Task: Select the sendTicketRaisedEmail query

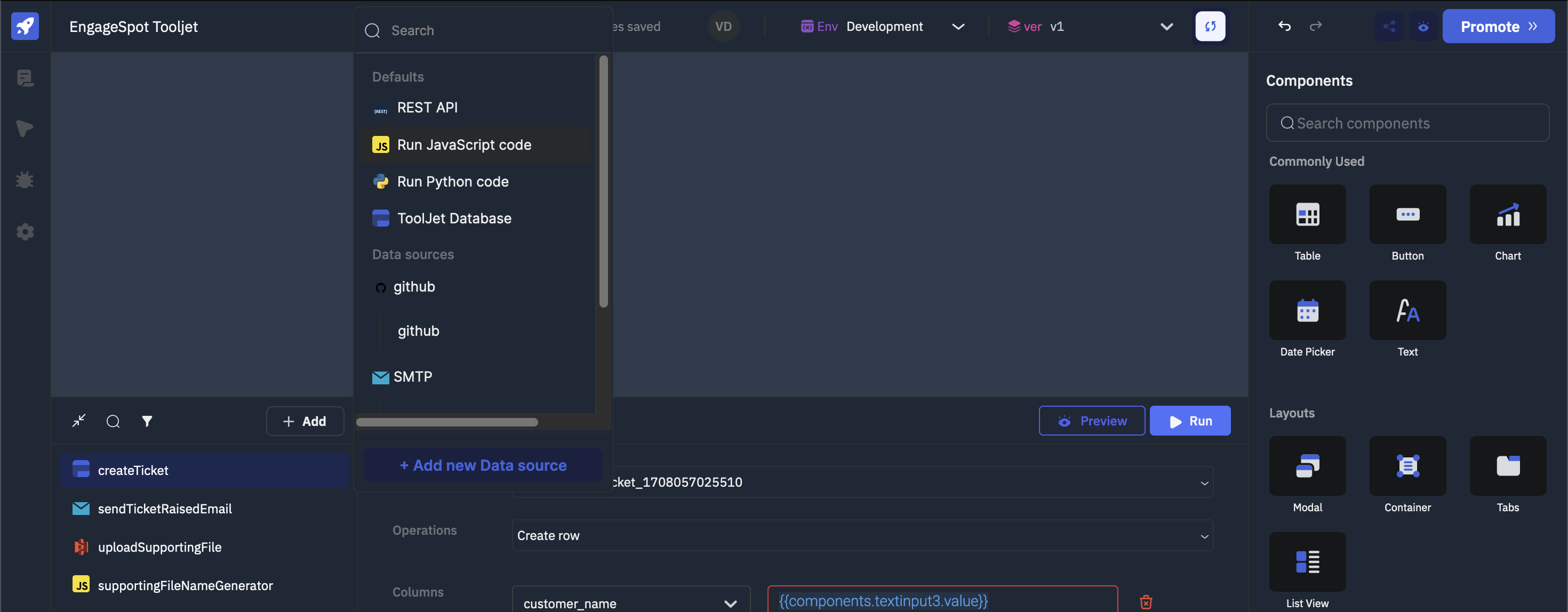Action: (204, 509)
